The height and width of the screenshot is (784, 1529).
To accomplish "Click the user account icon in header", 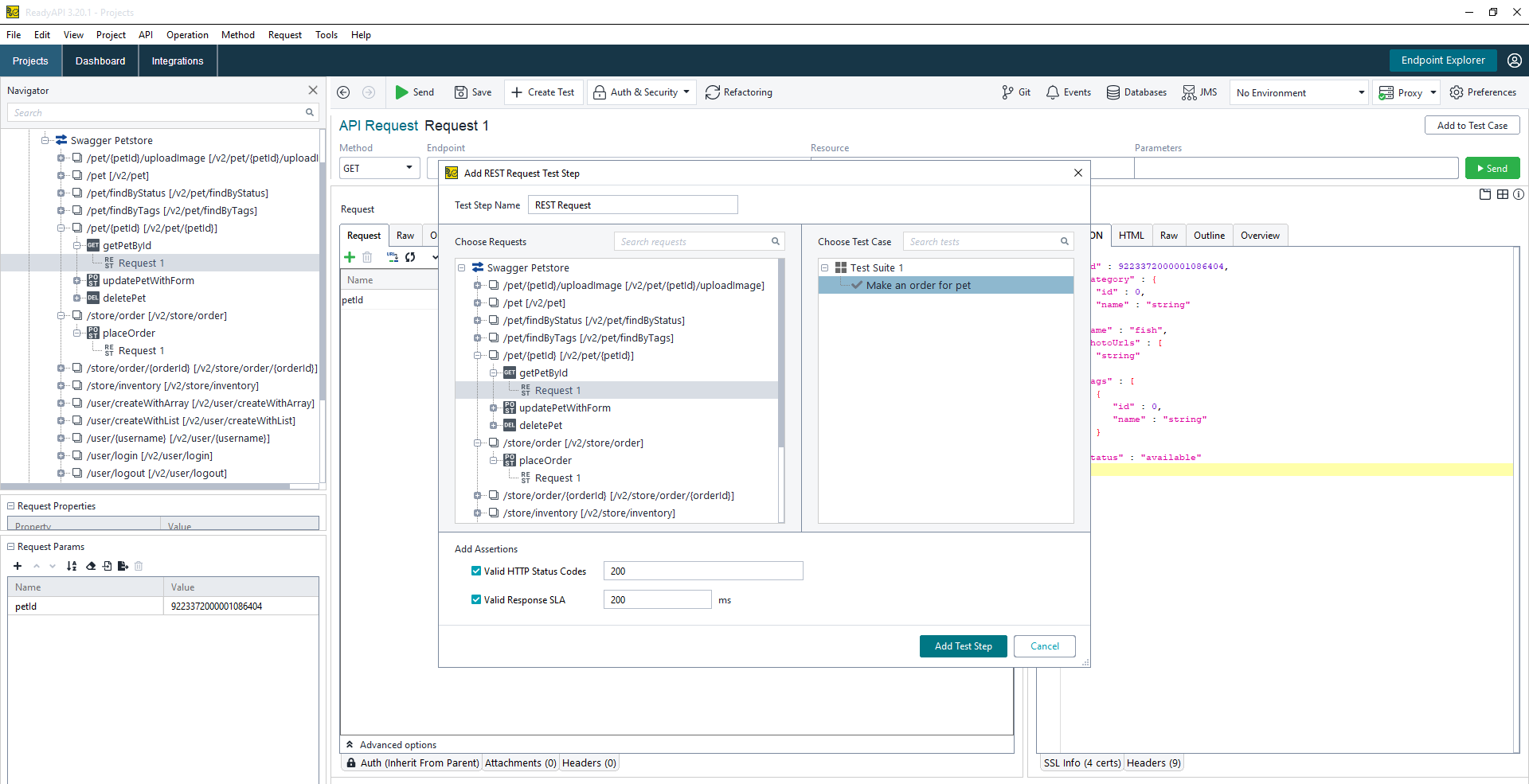I will tap(1515, 60).
